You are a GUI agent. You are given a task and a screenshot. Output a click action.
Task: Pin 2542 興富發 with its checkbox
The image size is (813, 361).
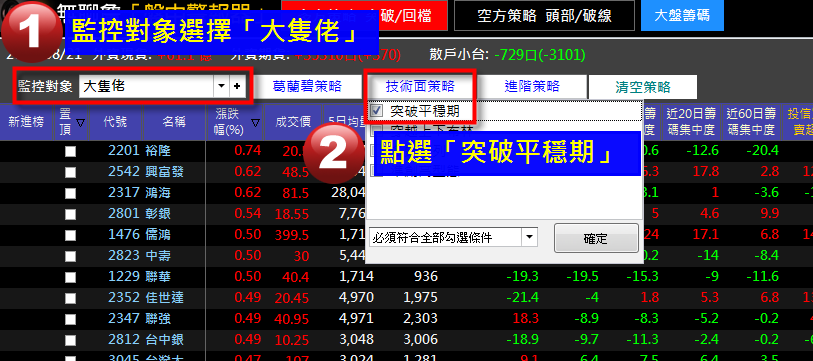71,172
